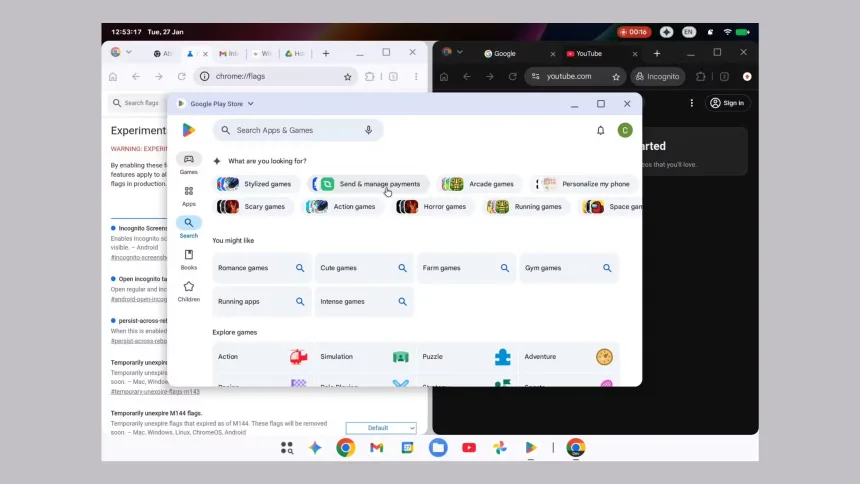860x484 pixels.
Task: Bookmark youtube.com with star icon
Action: point(616,77)
